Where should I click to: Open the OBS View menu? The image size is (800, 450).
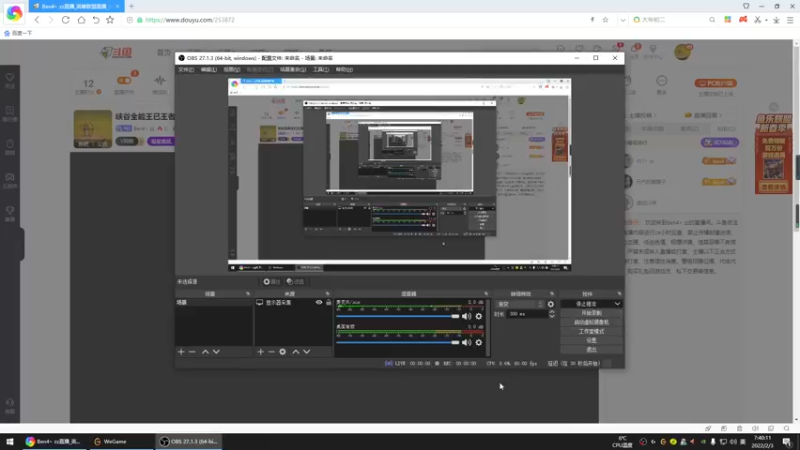[x=232, y=69]
